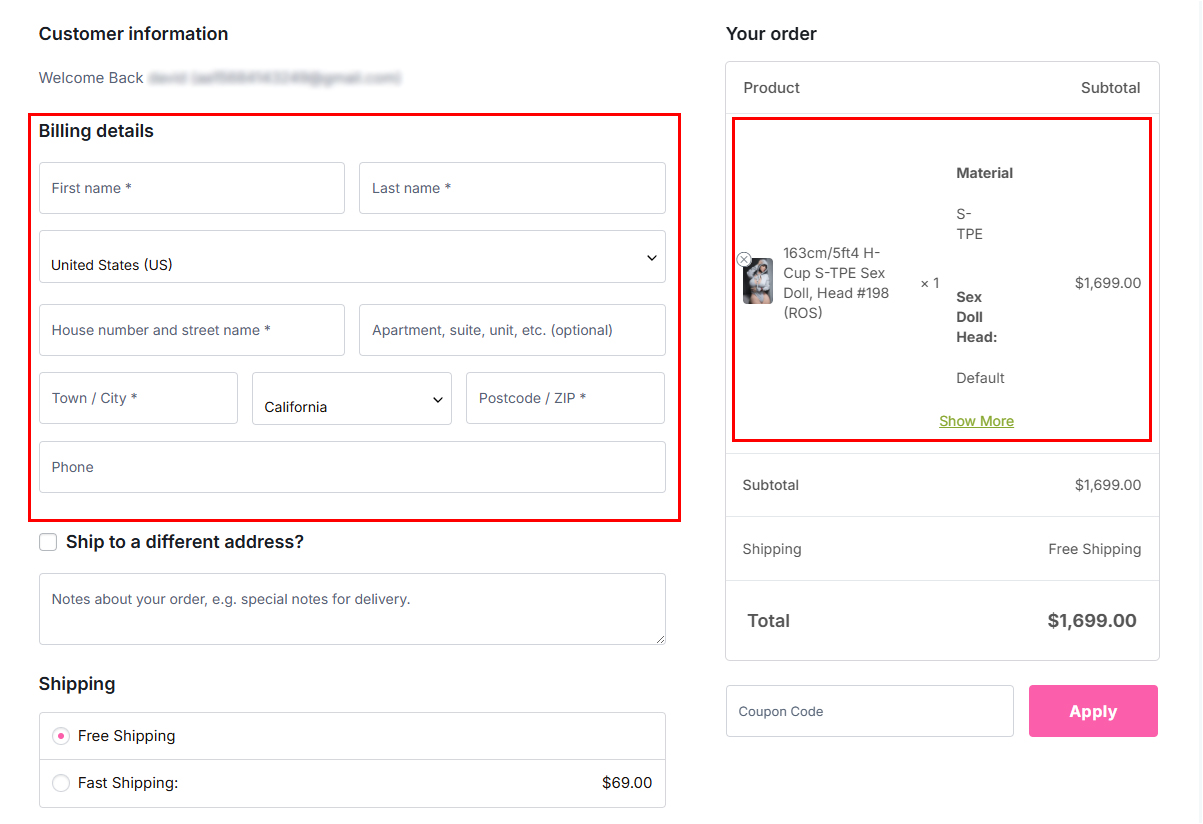Focus the Phone field
Image resolution: width=1203 pixels, height=824 pixels.
[x=352, y=467]
